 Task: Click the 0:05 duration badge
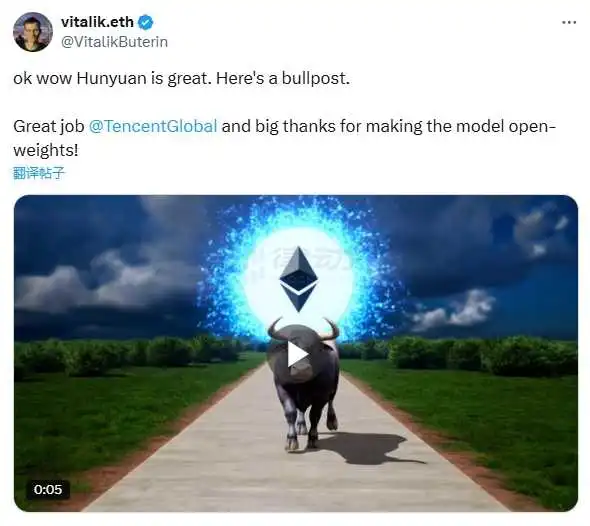click(x=48, y=490)
